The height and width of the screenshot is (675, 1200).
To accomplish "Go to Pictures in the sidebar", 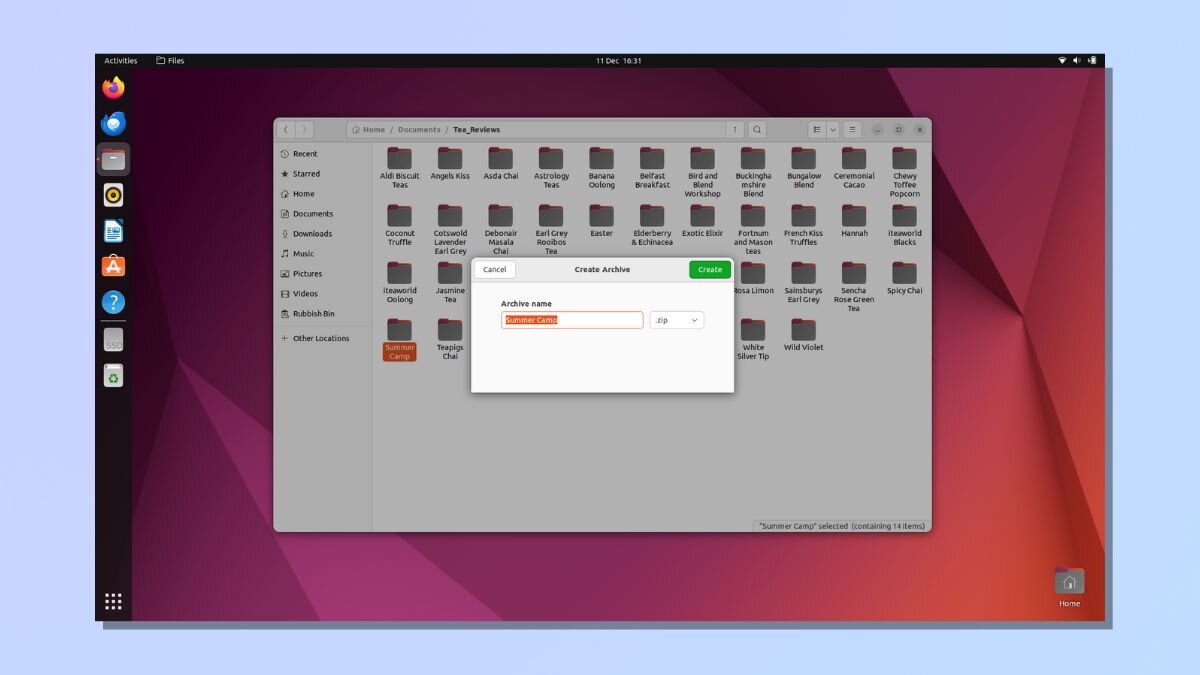I will [x=322, y=274].
